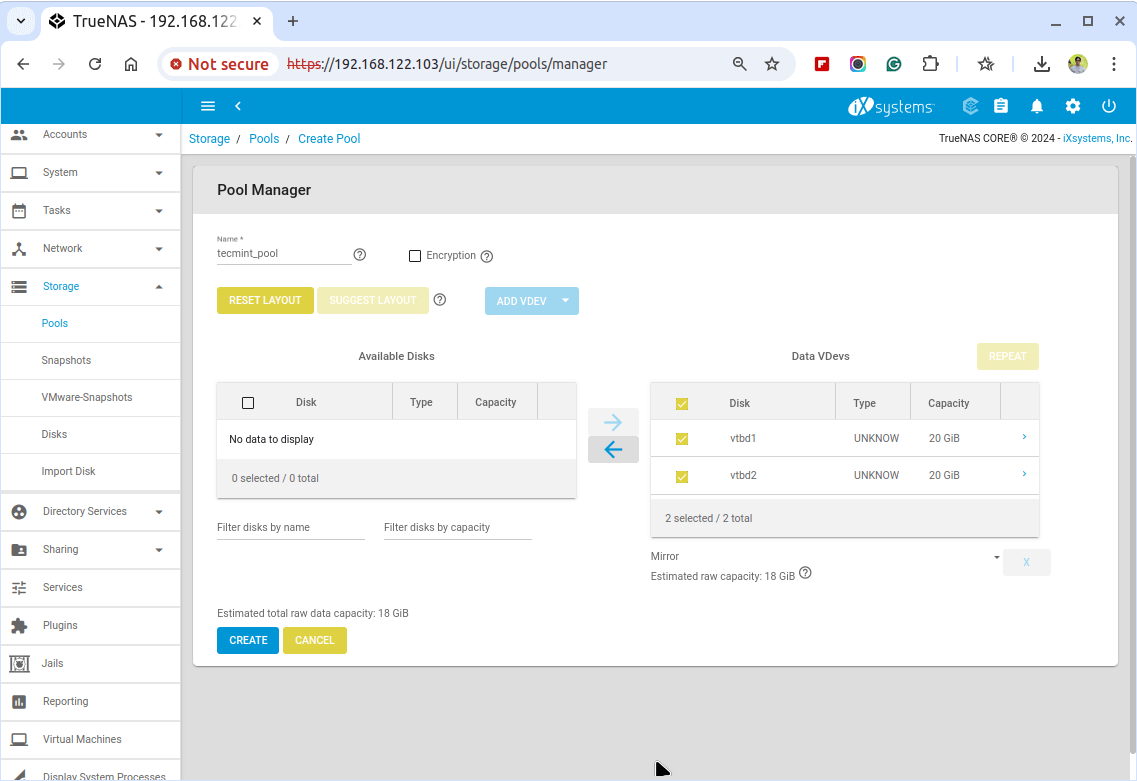
Task: Open Chrome three-dot menu
Action: tap(1114, 64)
